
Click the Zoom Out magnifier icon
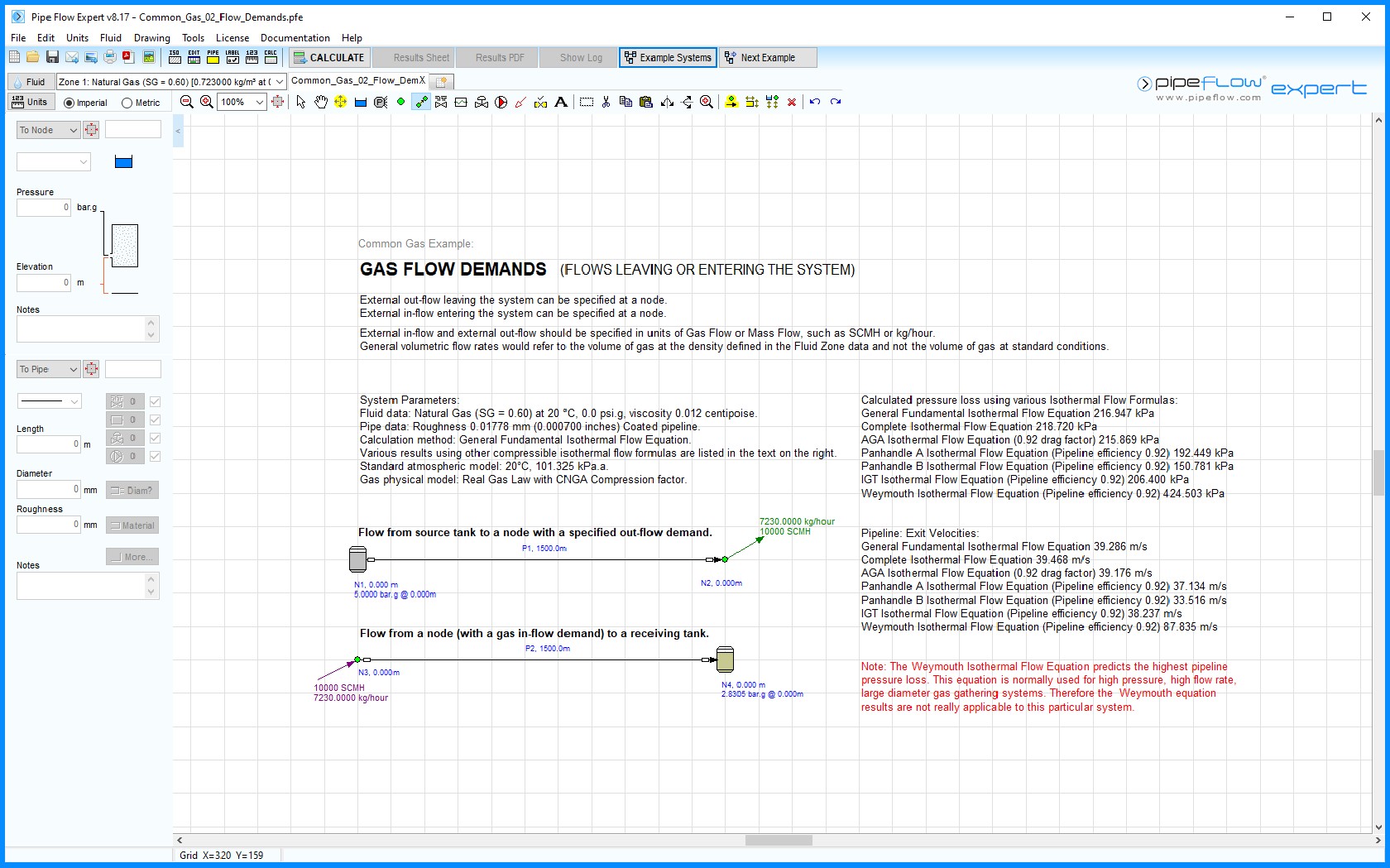(187, 102)
